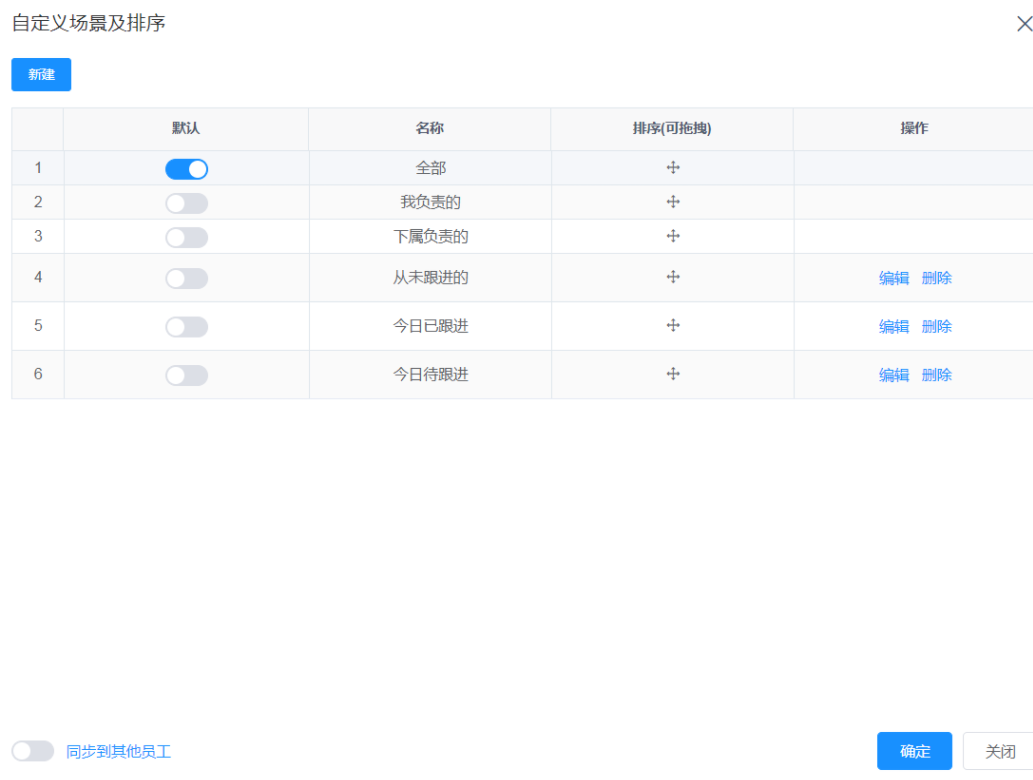Turn on the 同步到其他员工 switch
The height and width of the screenshot is (780, 1033).
tap(32, 751)
